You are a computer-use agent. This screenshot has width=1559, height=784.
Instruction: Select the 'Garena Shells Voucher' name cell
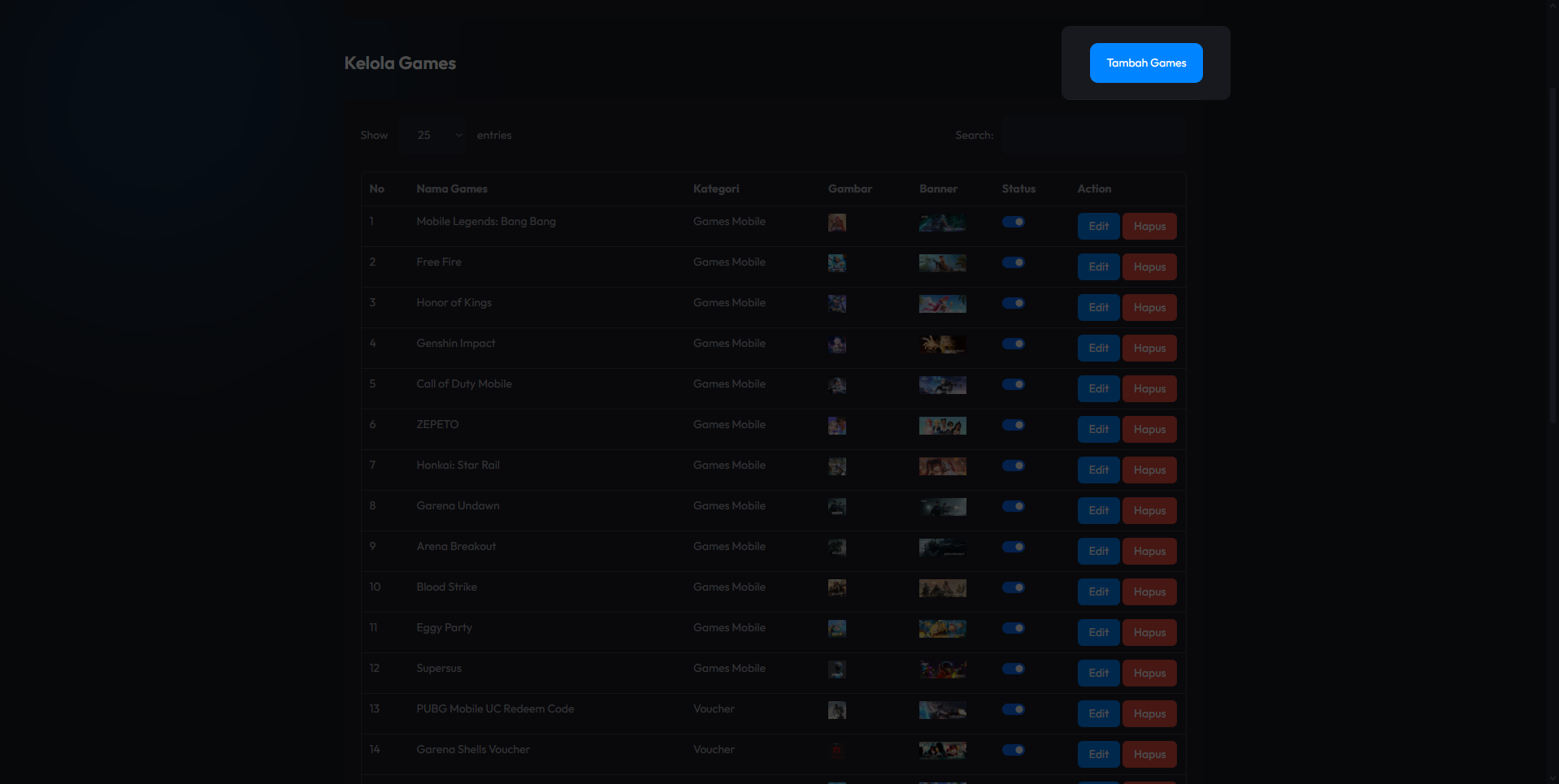(x=473, y=749)
